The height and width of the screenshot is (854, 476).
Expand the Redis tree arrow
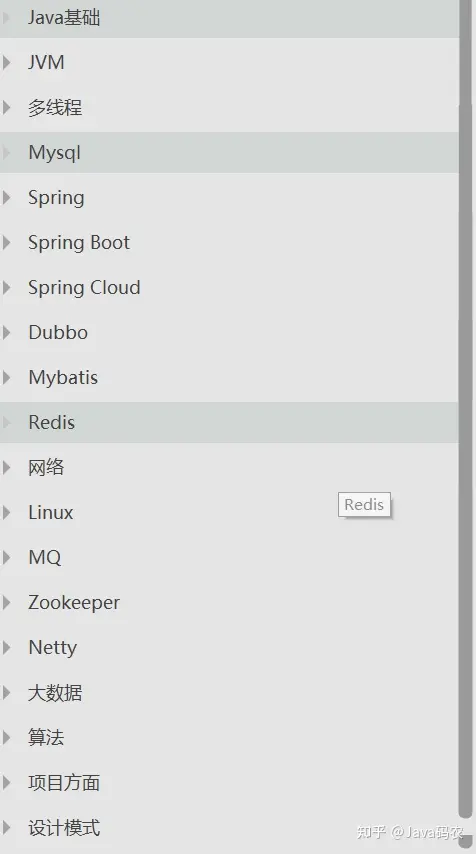click(6, 422)
